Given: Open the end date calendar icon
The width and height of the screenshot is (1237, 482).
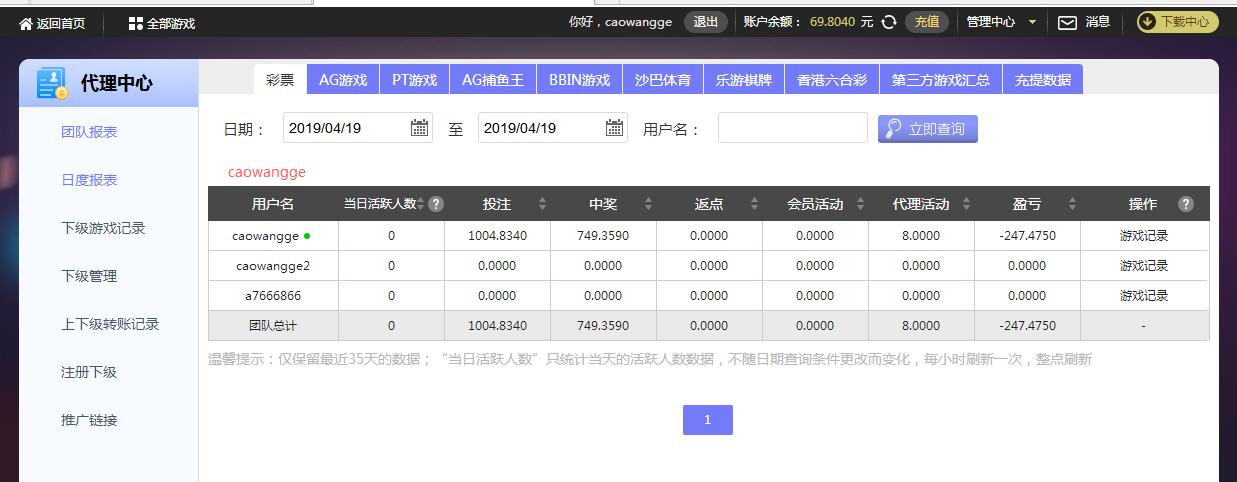Looking at the screenshot, I should tap(615, 128).
